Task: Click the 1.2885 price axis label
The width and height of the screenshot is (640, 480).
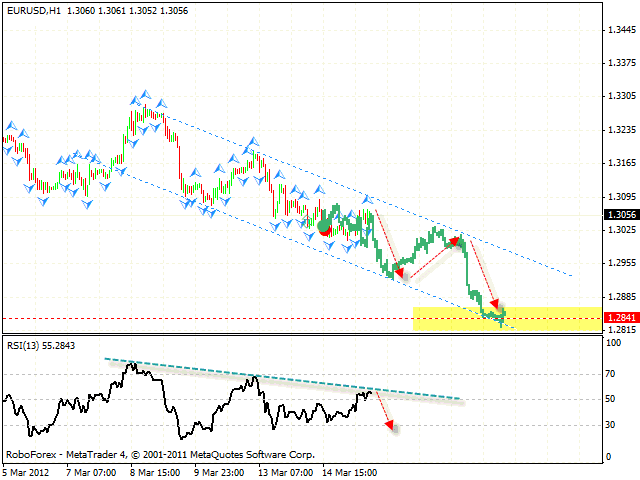Action: coord(620,296)
